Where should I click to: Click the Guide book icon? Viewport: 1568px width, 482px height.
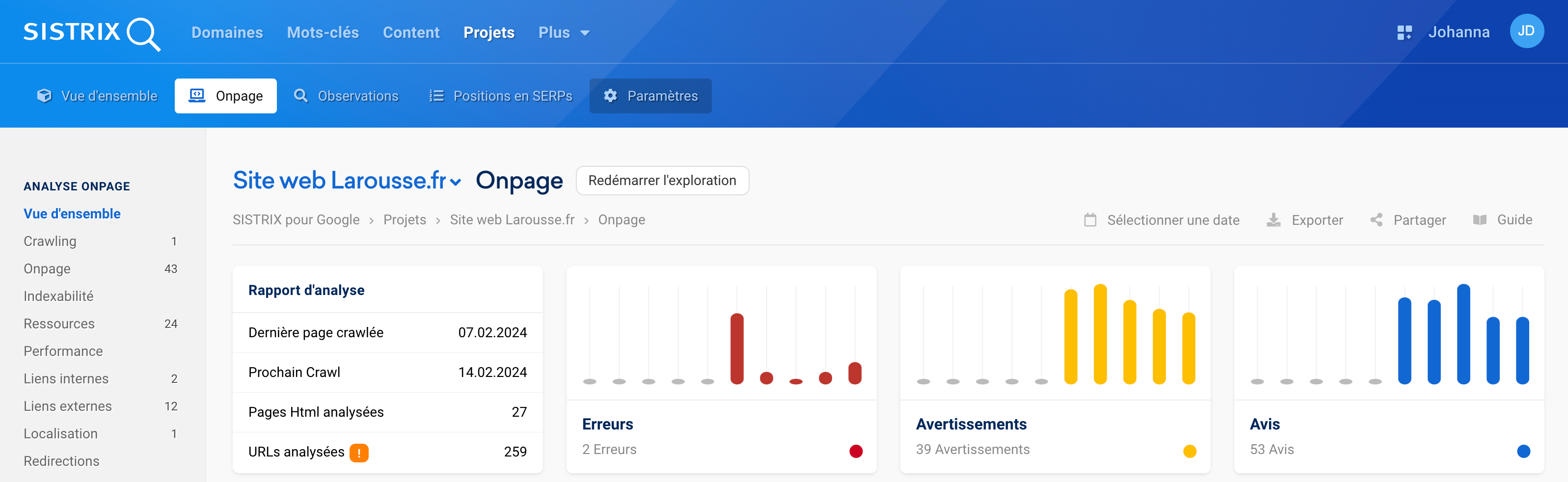point(1480,220)
